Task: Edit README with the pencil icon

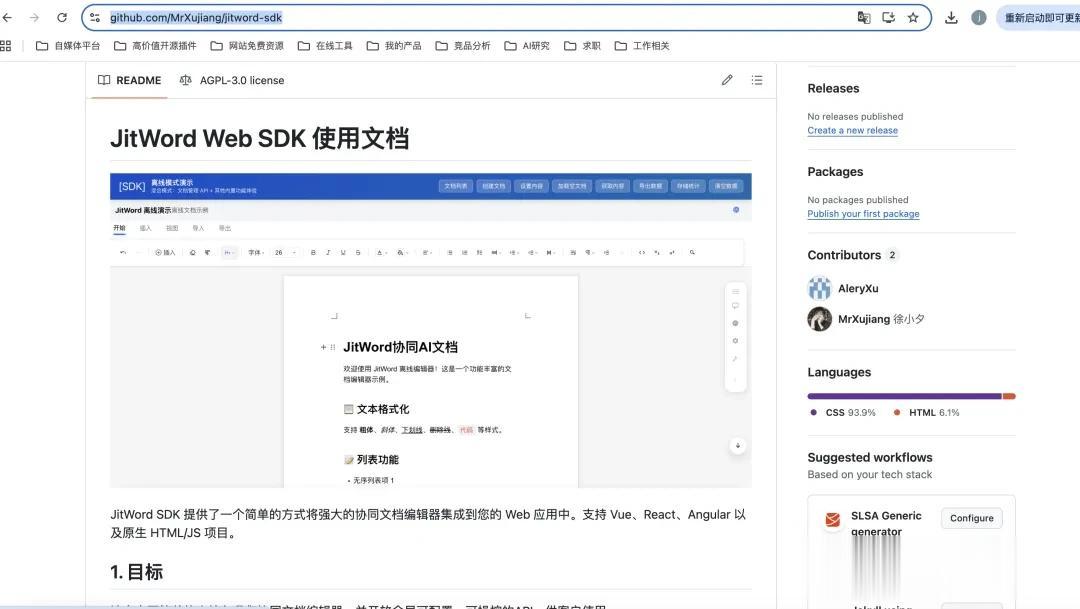Action: pos(727,80)
